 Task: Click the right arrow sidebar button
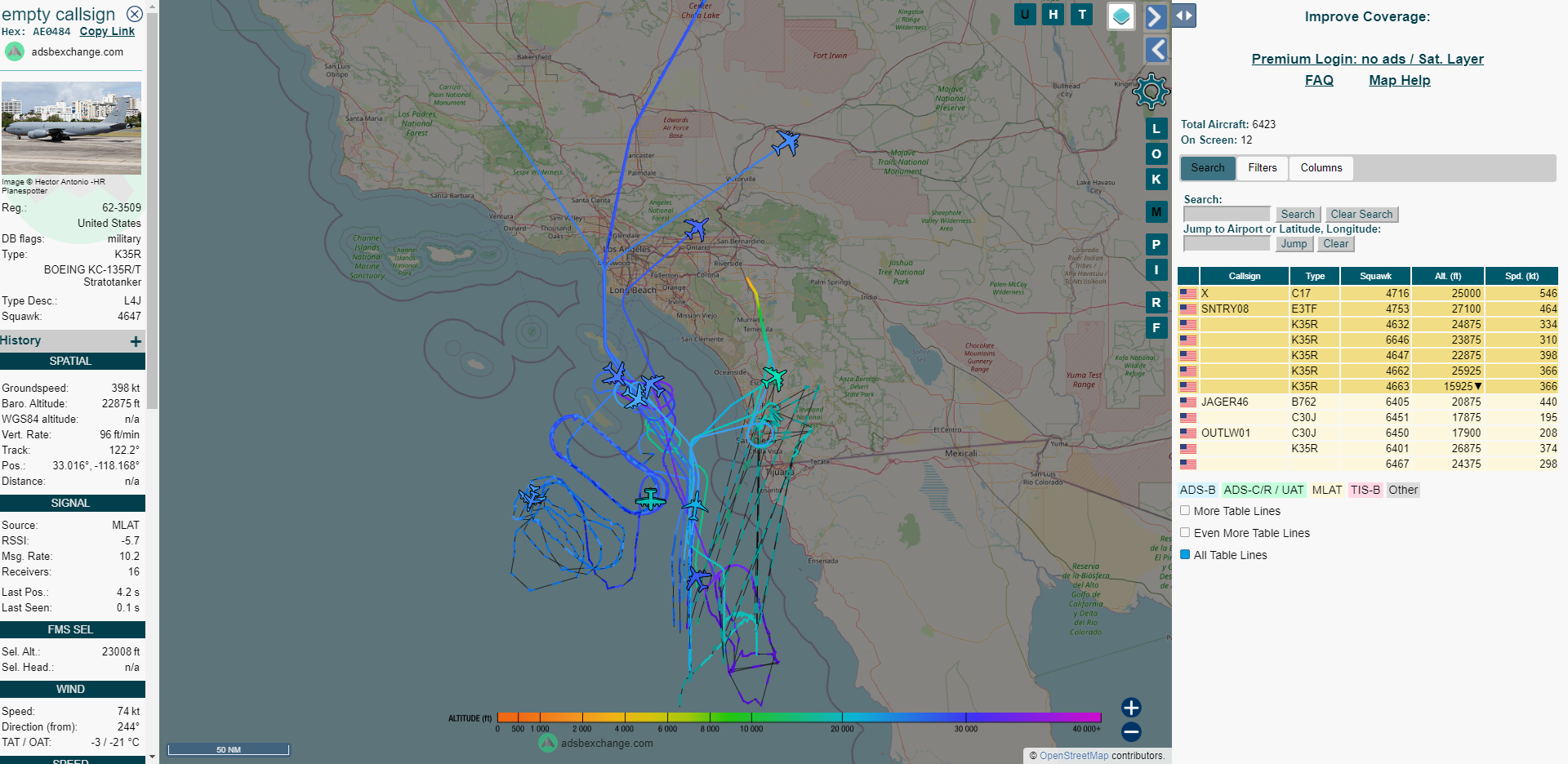[x=1156, y=16]
